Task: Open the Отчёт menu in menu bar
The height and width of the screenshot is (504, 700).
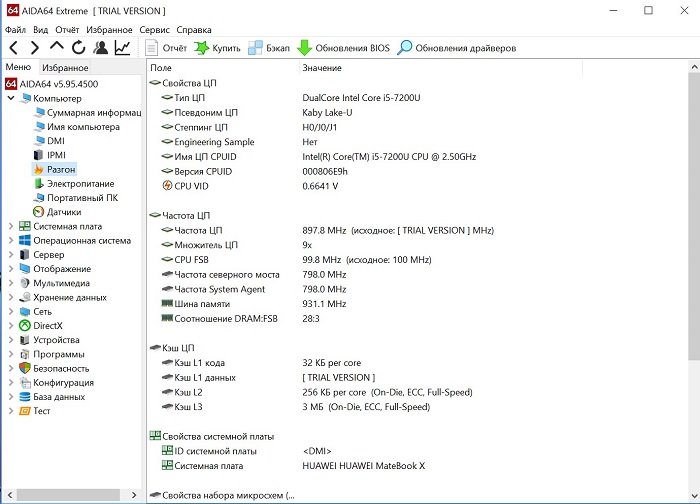Action: (x=67, y=30)
